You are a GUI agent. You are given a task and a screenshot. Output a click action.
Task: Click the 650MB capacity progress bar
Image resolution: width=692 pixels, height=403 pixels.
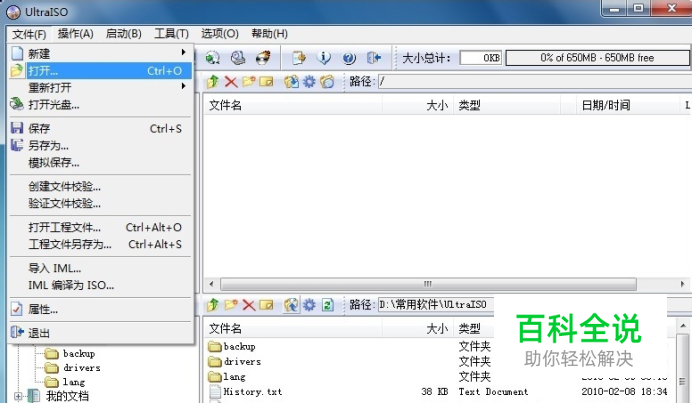pyautogui.click(x=598, y=58)
